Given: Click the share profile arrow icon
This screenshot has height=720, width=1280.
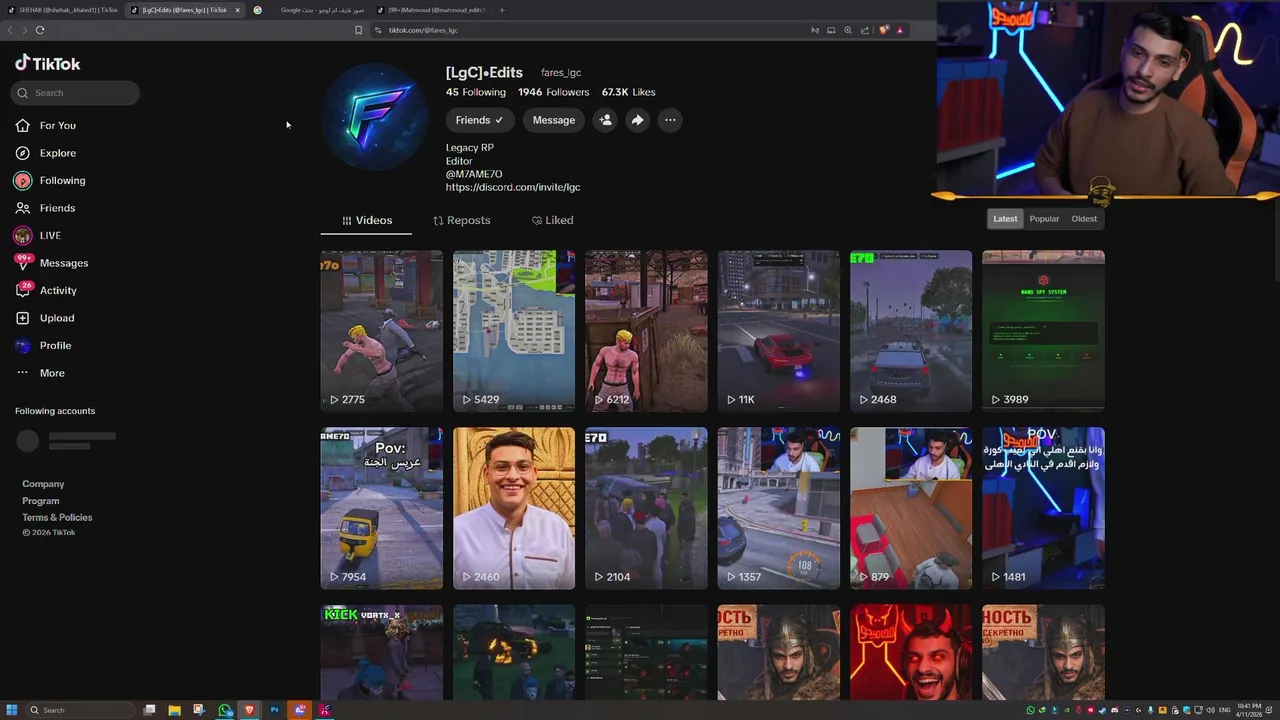Looking at the screenshot, I should (637, 120).
